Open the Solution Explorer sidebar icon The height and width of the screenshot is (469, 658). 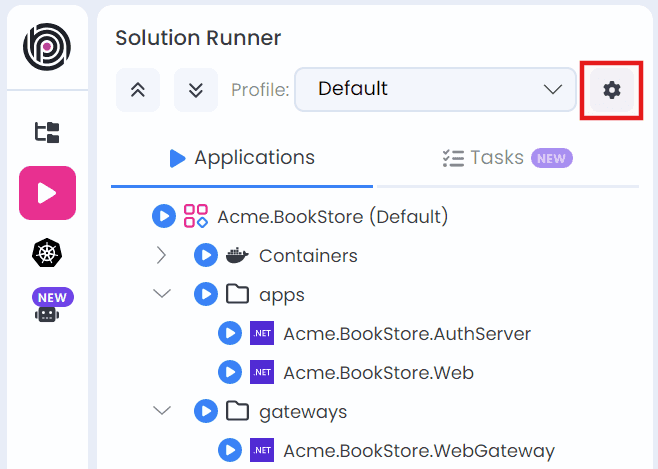[x=47, y=132]
